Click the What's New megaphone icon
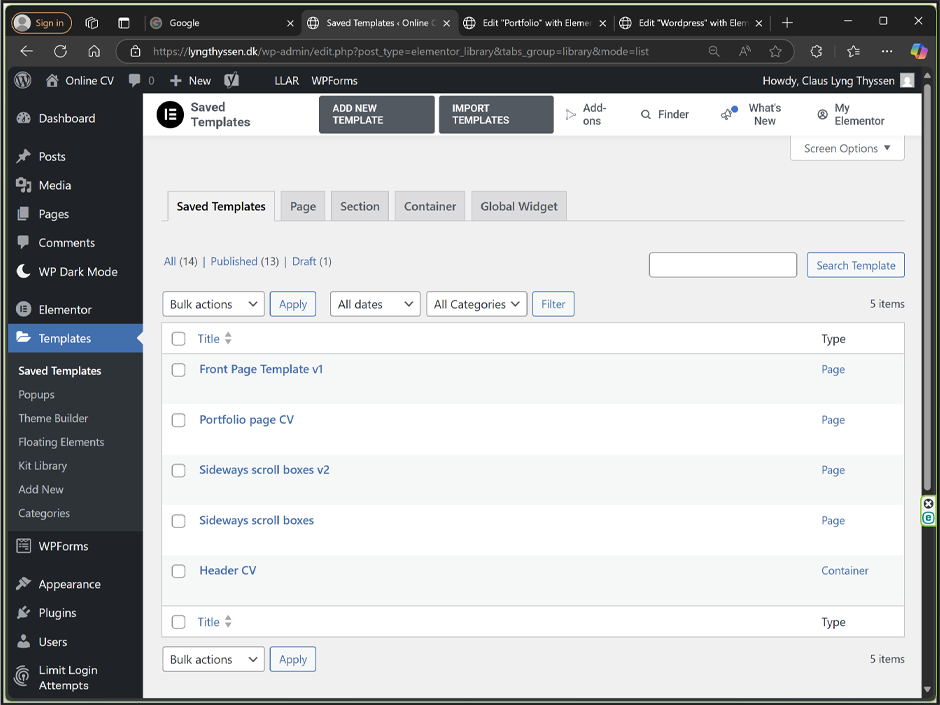The height and width of the screenshot is (705, 940). pyautogui.click(x=728, y=115)
